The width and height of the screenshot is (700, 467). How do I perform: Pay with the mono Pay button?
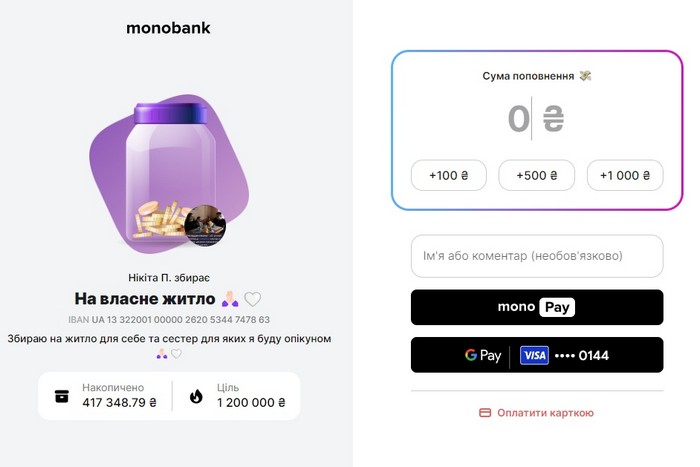click(x=537, y=307)
